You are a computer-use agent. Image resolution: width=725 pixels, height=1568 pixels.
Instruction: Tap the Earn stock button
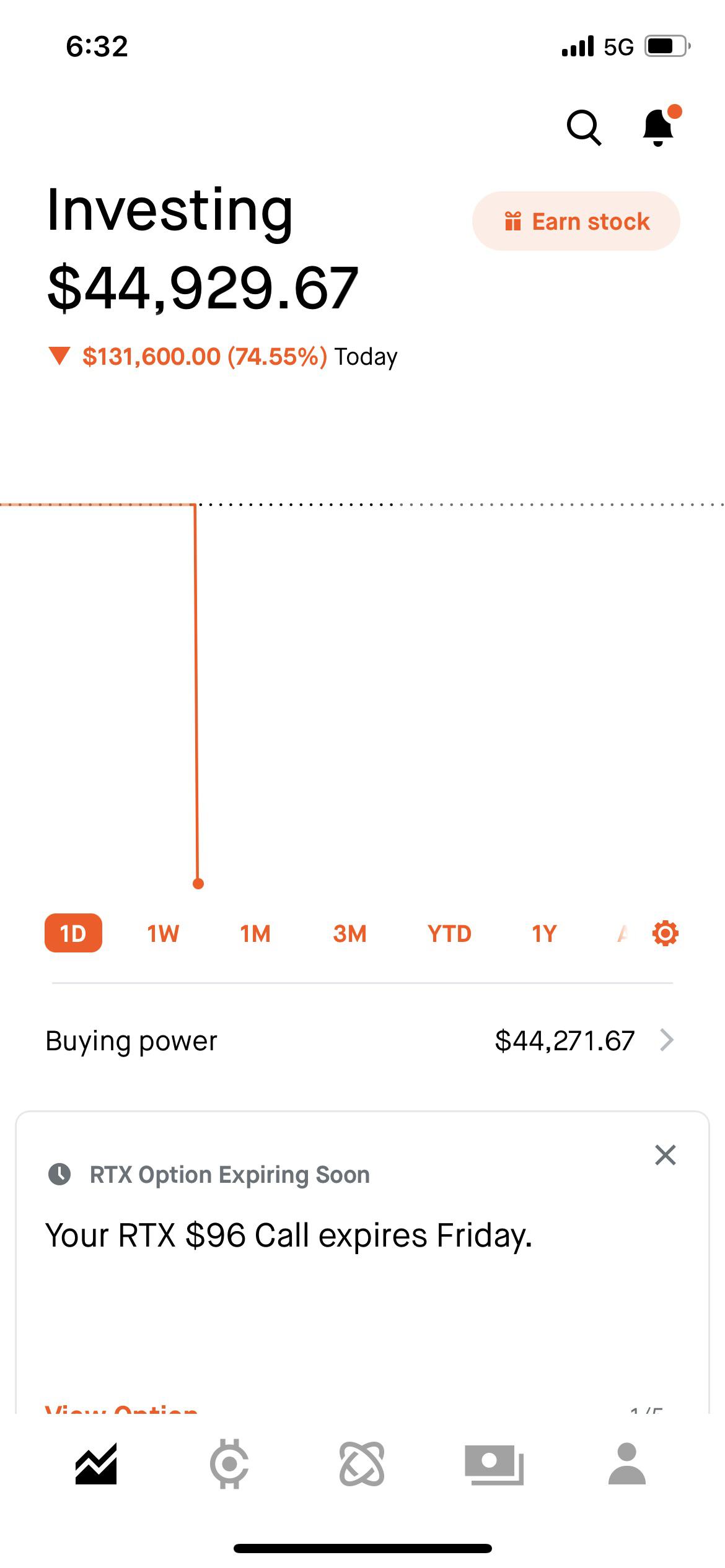[x=576, y=221]
